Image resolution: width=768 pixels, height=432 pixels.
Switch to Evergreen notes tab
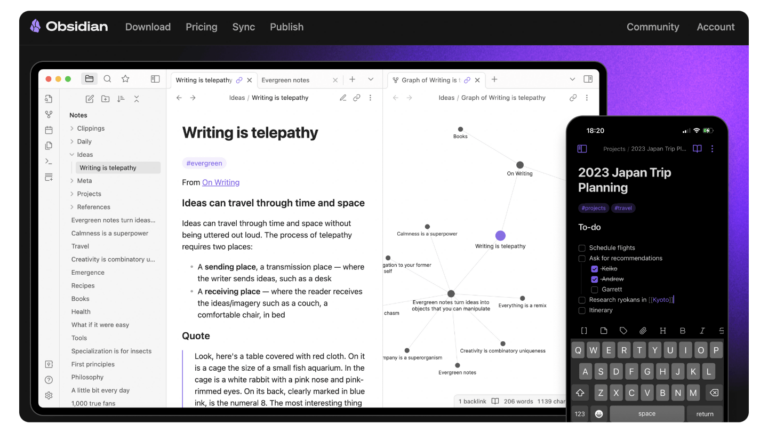[x=299, y=80]
